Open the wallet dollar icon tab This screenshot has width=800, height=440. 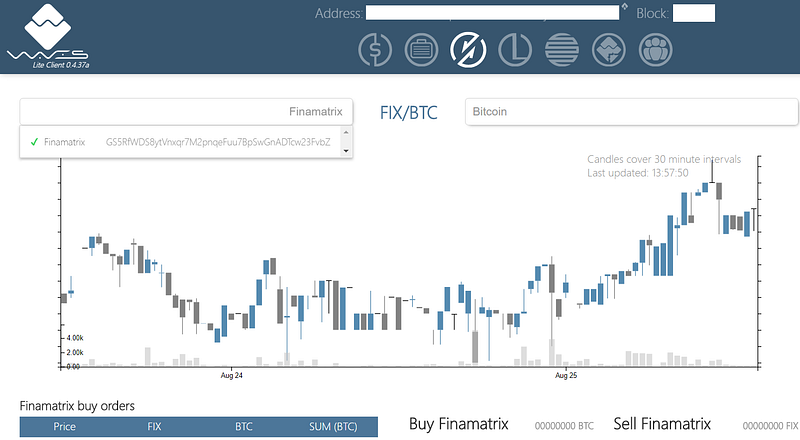[375, 50]
